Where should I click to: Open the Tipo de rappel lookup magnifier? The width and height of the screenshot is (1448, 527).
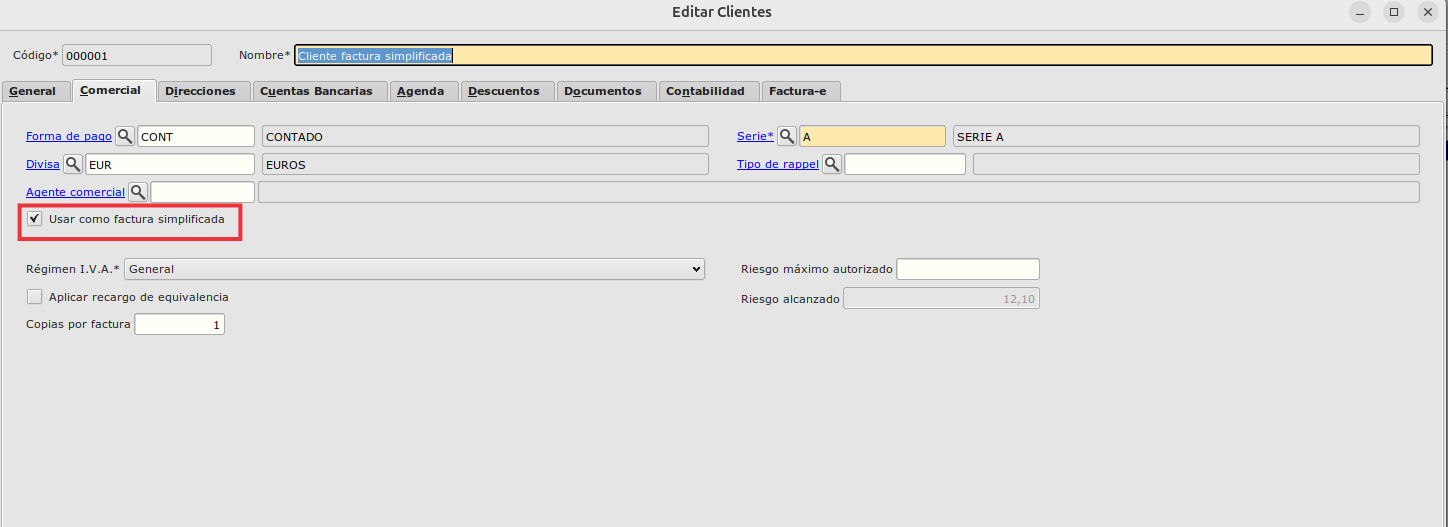pos(832,164)
